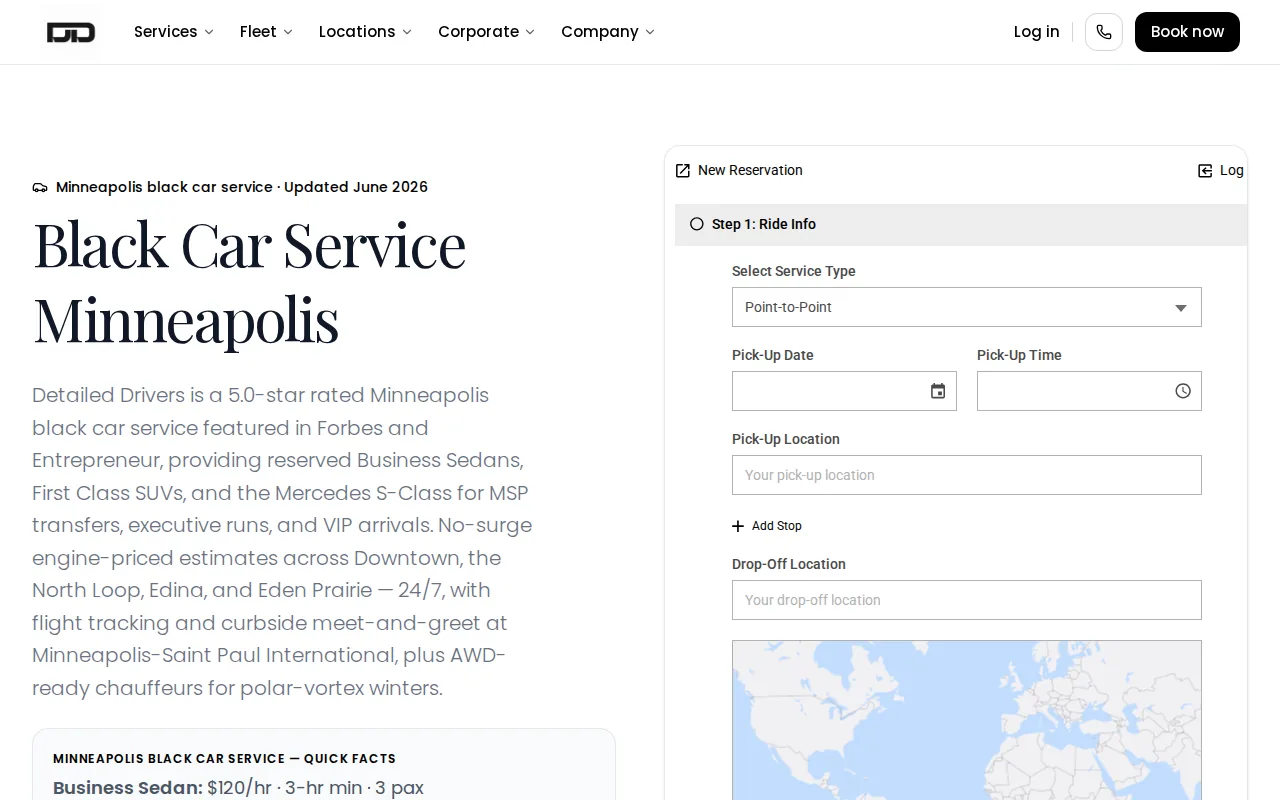Open the Locations navigation menu

[365, 32]
